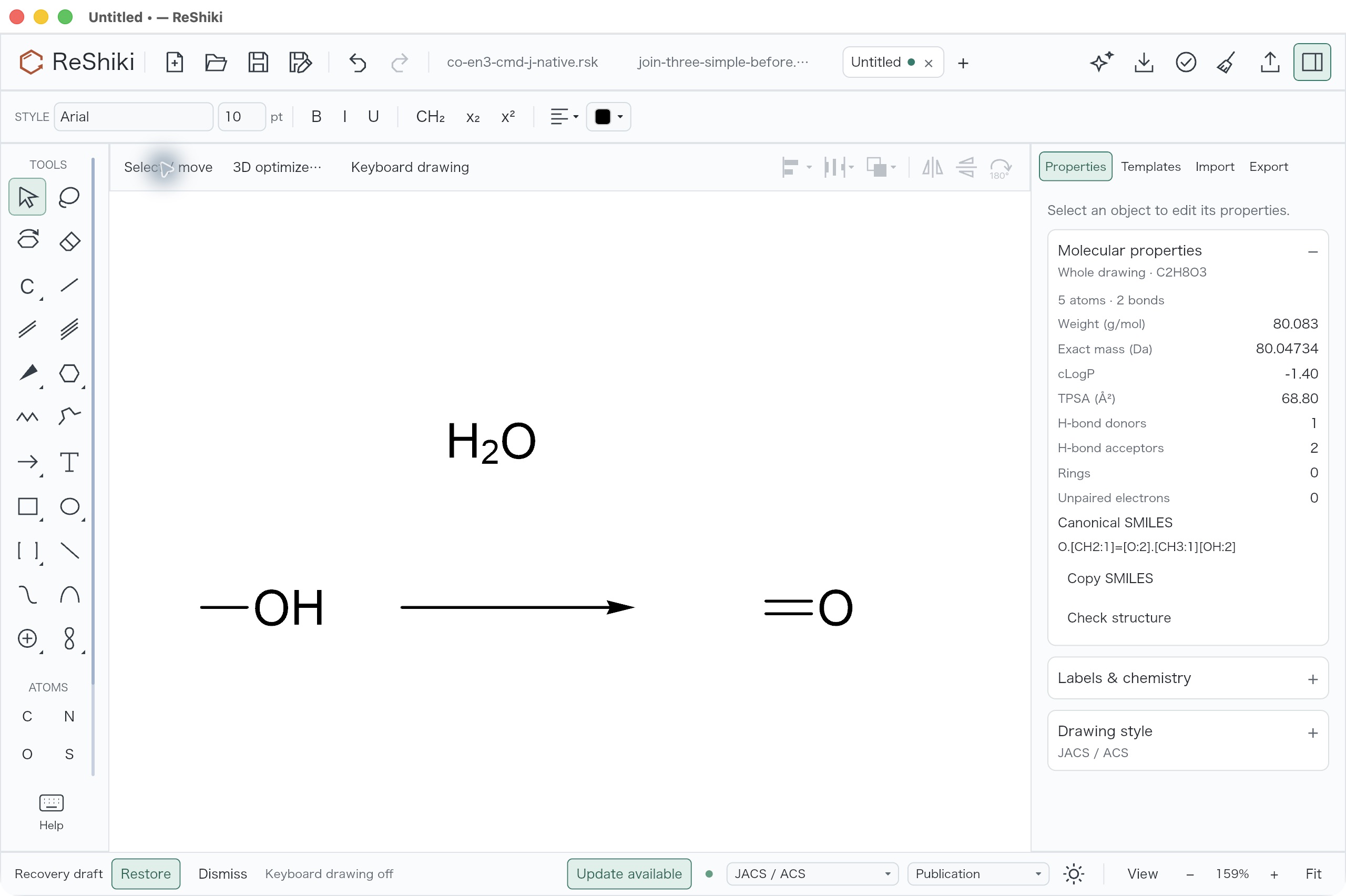Switch to the Import tab
The height and width of the screenshot is (896, 1346).
click(x=1214, y=166)
